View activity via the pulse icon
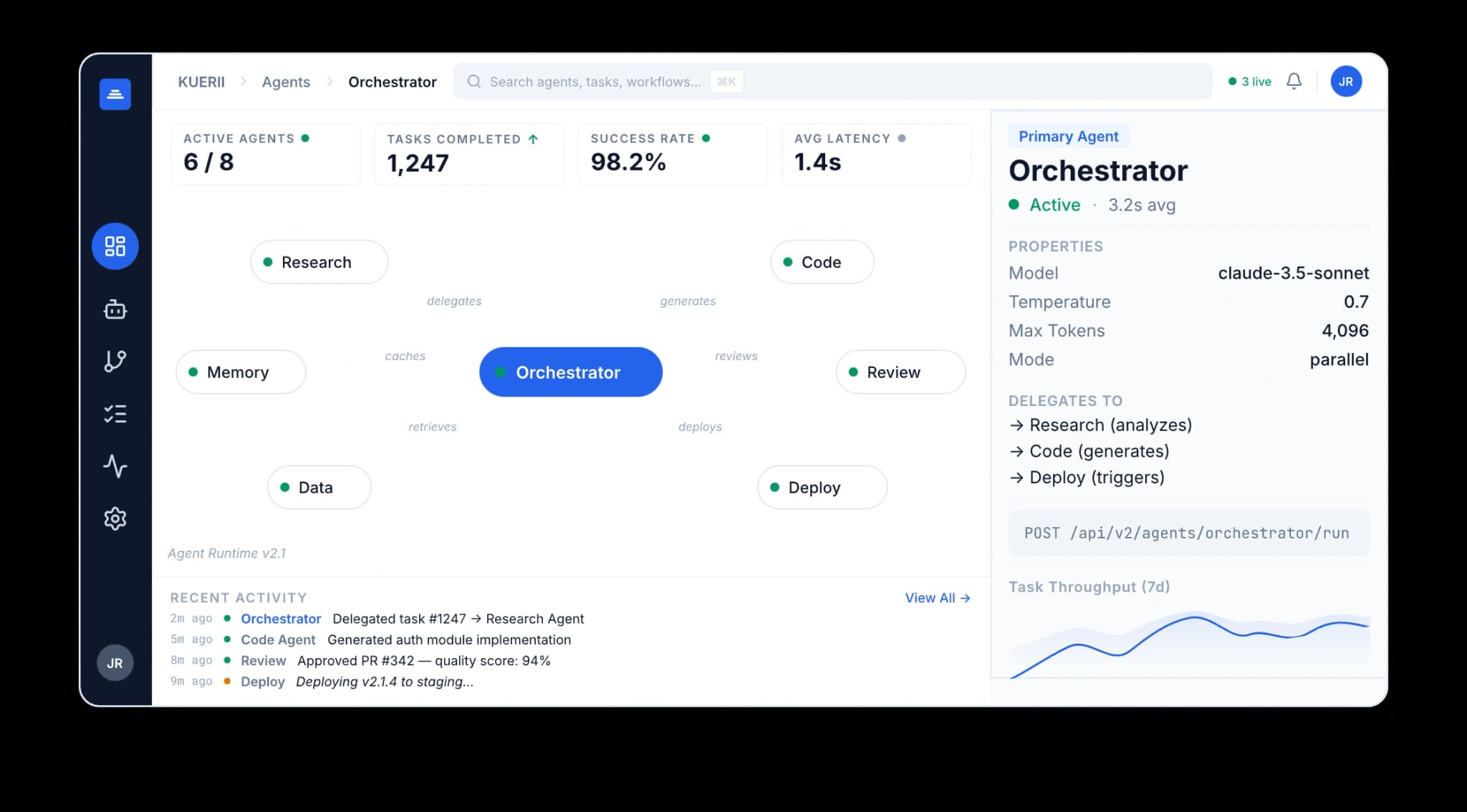This screenshot has width=1467, height=812. 115,467
